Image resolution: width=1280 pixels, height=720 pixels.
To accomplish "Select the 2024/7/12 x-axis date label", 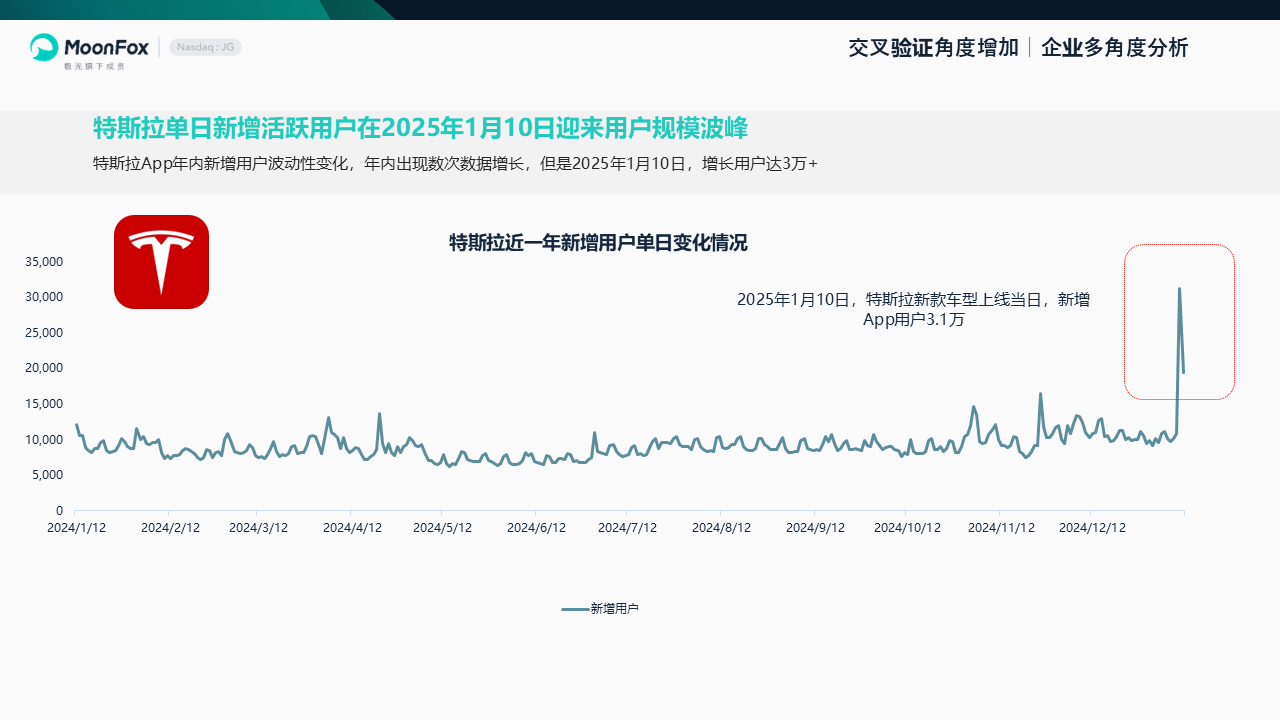I will (x=627, y=528).
